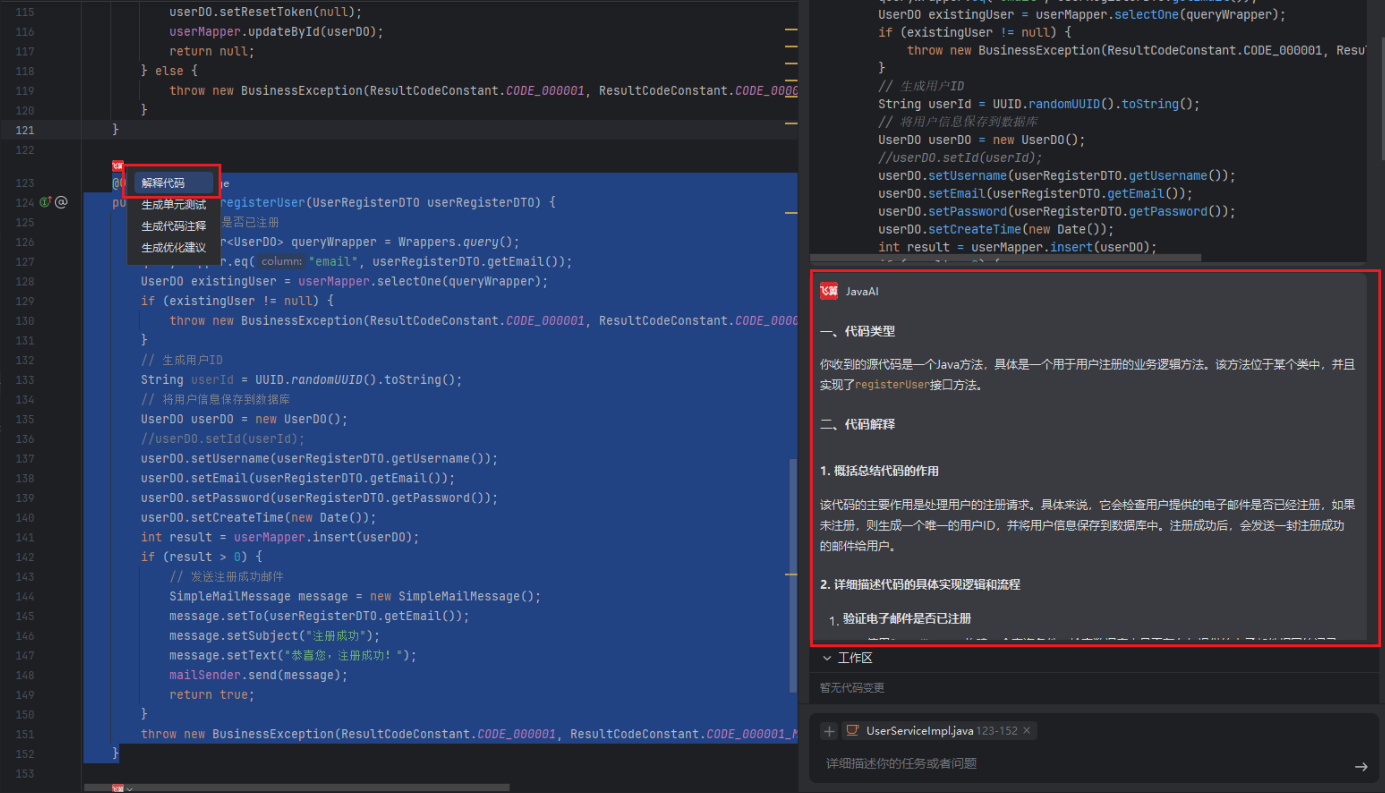Click line number 121 in the gutter
The image size is (1385, 793).
point(25,130)
